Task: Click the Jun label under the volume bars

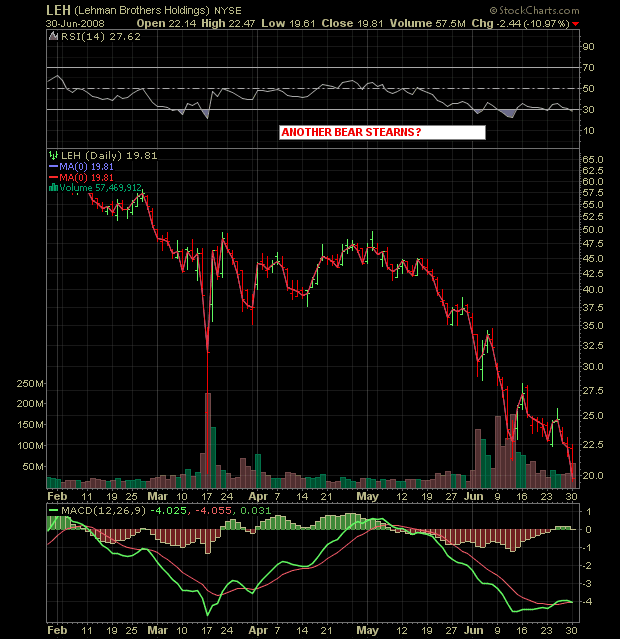Action: click(473, 496)
